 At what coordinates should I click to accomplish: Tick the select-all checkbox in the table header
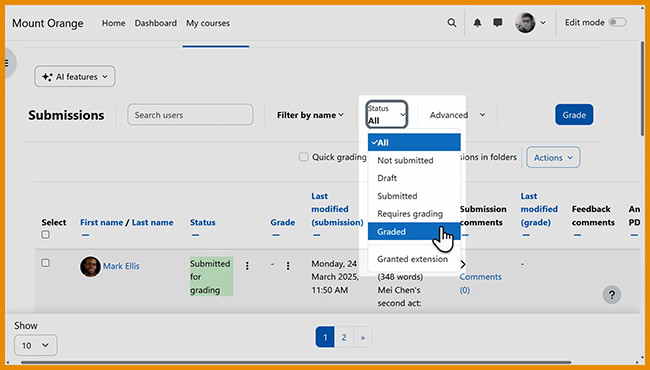click(x=46, y=235)
